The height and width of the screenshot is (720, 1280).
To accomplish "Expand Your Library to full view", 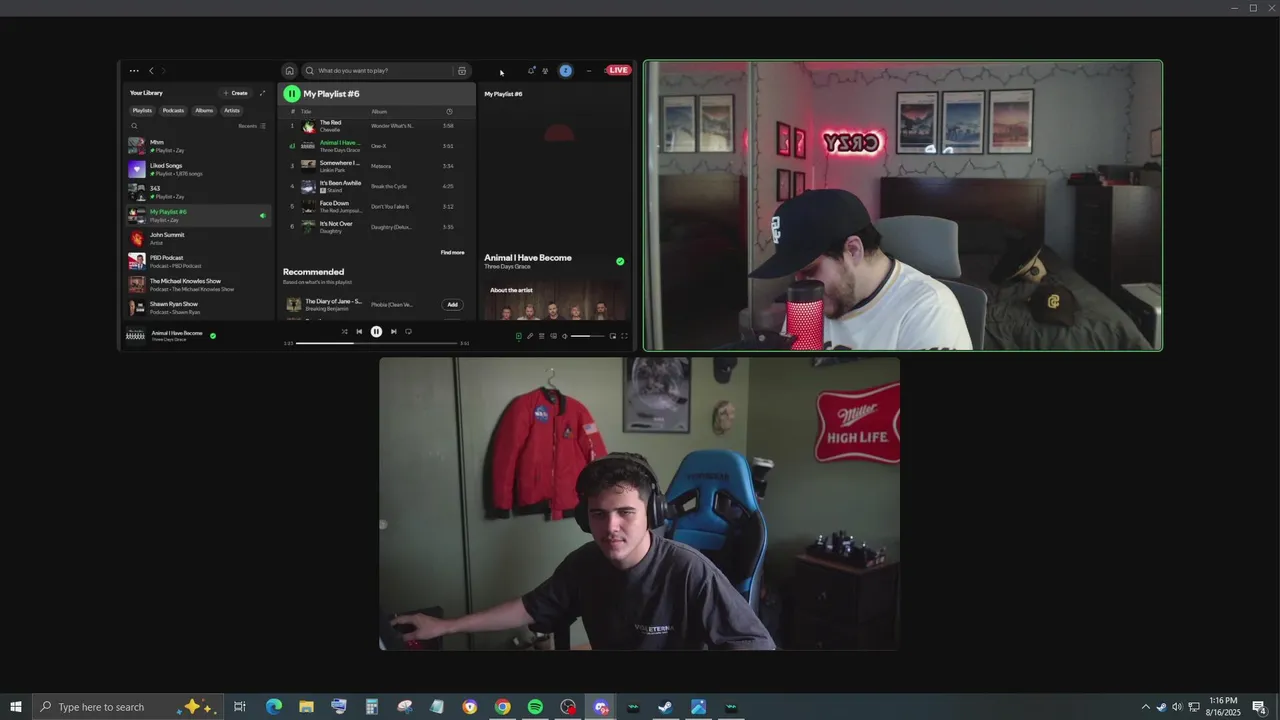I will tap(263, 93).
